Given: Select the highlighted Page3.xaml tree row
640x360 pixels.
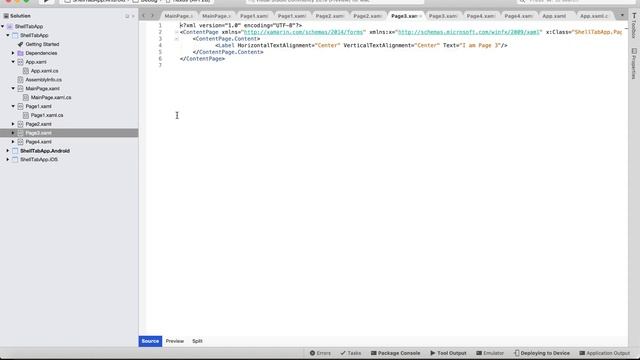Looking at the screenshot, I should (x=69, y=133).
